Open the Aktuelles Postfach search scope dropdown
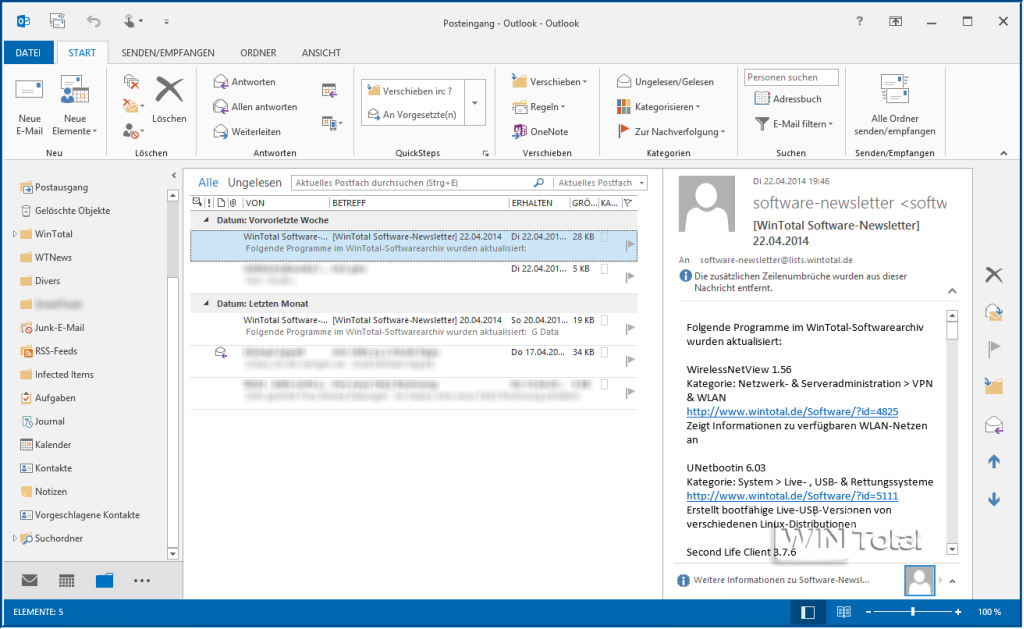1024x629 pixels. (640, 183)
